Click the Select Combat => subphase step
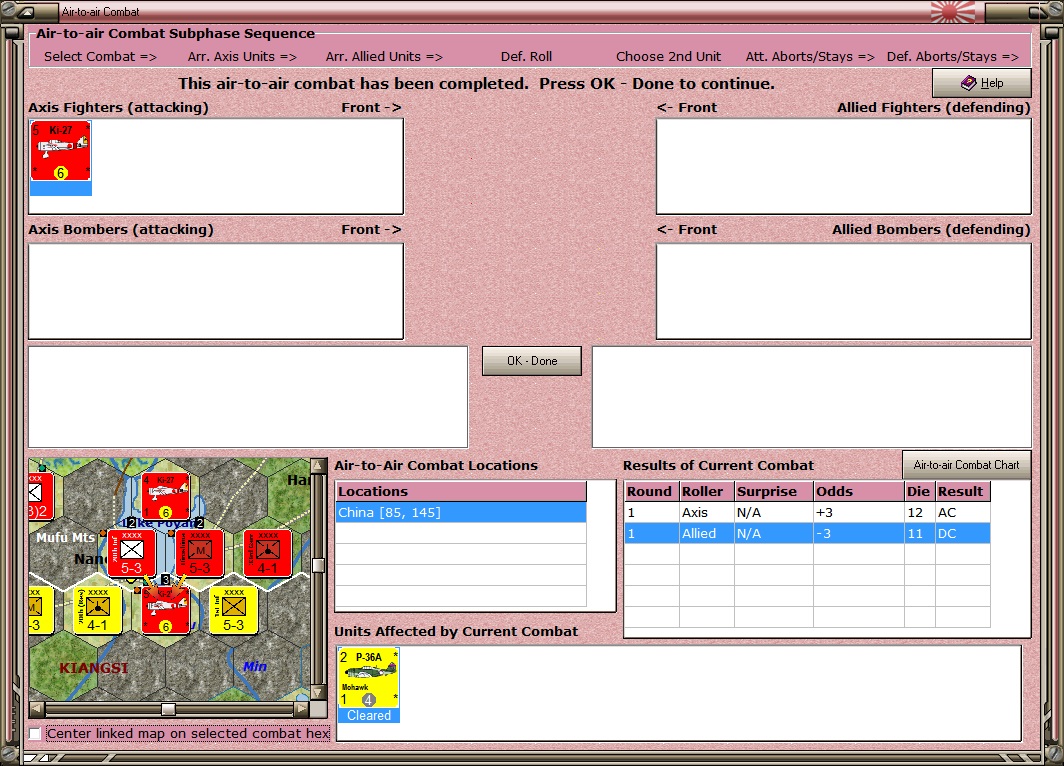Viewport: 1064px width, 766px height. pyautogui.click(x=100, y=56)
